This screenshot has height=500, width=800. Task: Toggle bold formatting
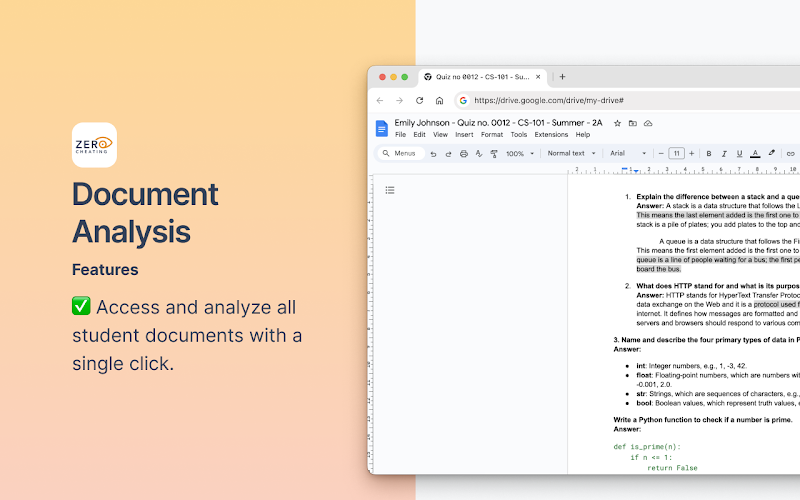click(708, 154)
